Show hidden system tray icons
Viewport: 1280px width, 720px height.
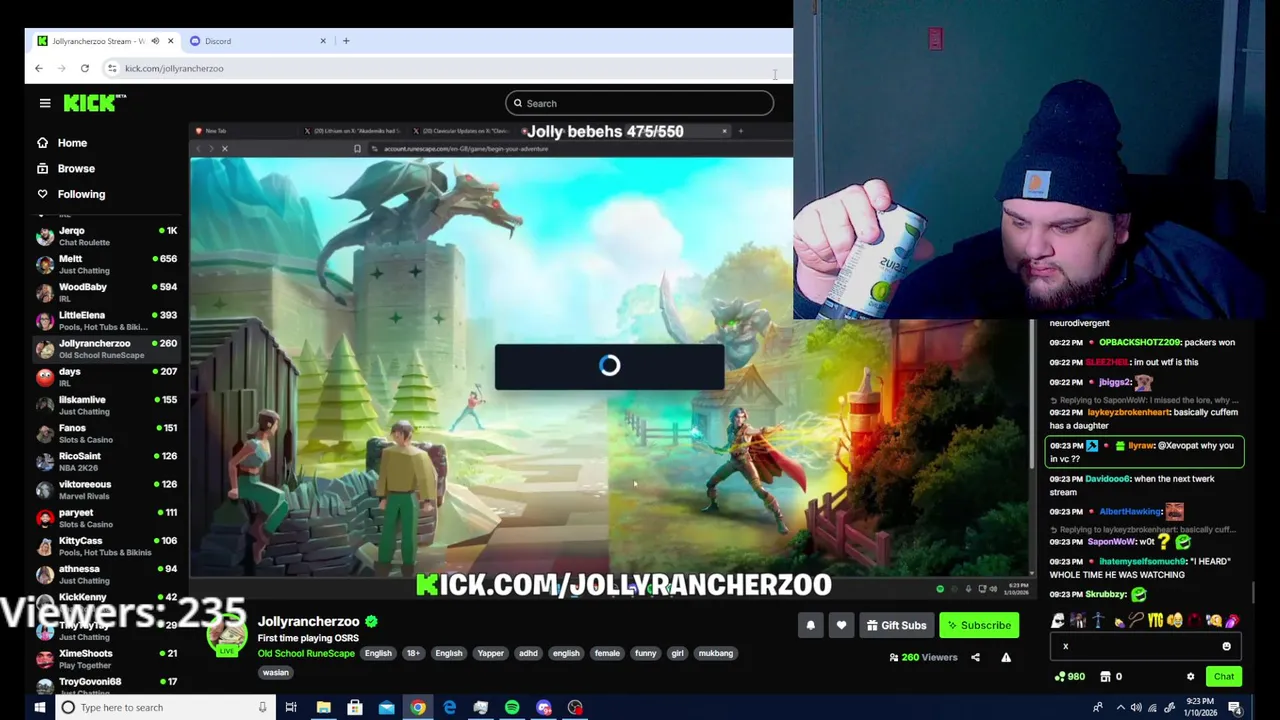[1120, 707]
